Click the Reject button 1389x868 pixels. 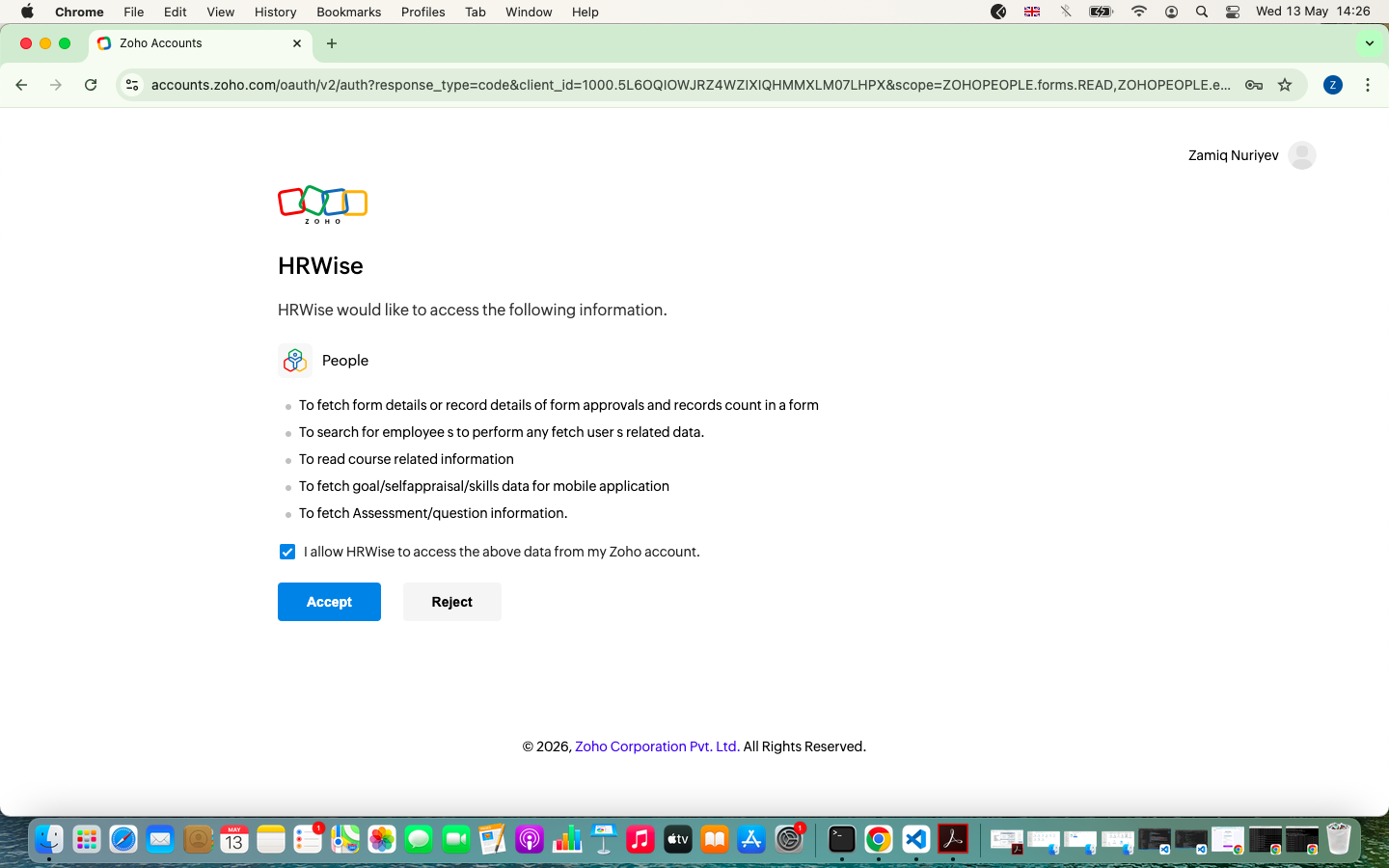click(x=452, y=602)
